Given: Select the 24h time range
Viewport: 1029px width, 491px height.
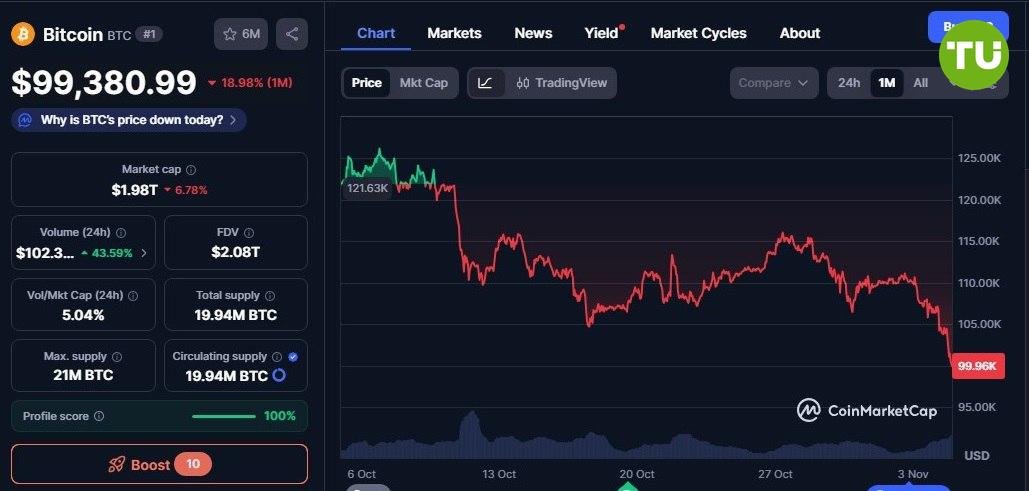Looking at the screenshot, I should pyautogui.click(x=849, y=83).
